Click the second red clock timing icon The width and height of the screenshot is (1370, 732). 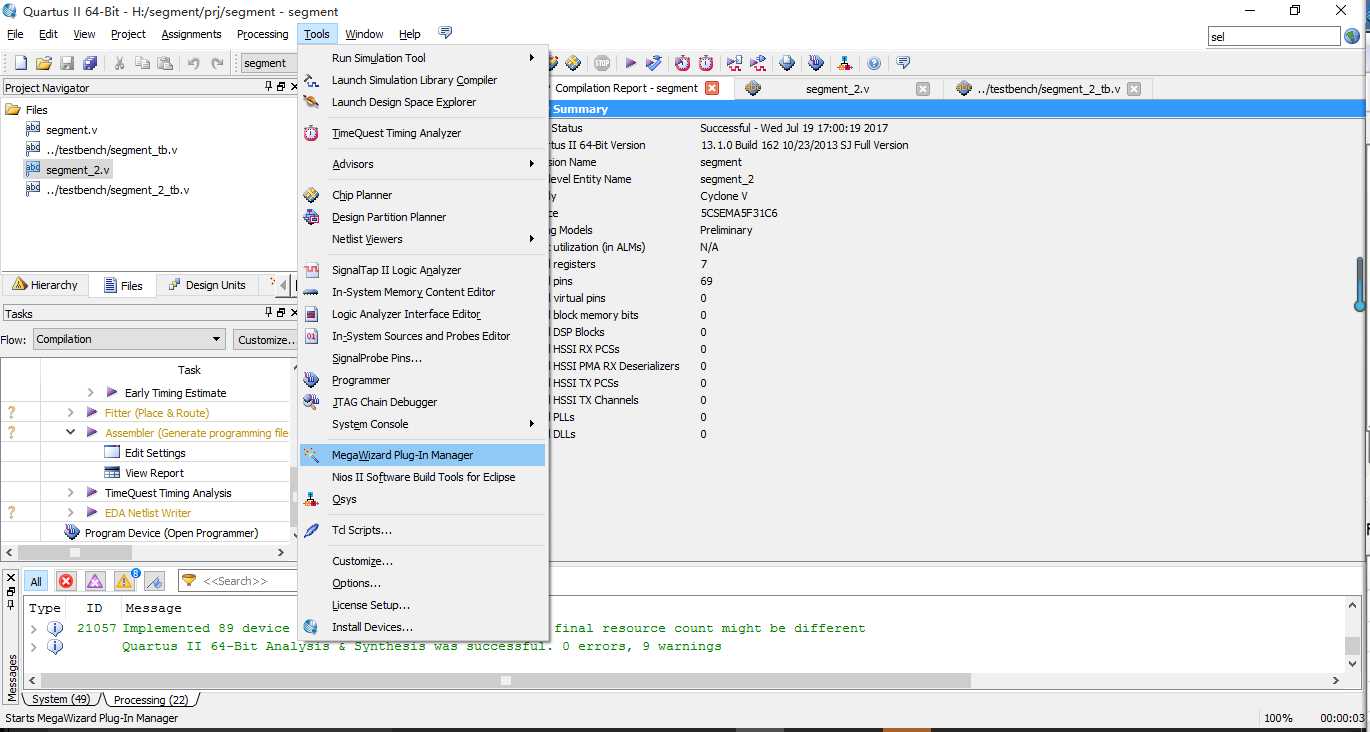click(x=706, y=63)
